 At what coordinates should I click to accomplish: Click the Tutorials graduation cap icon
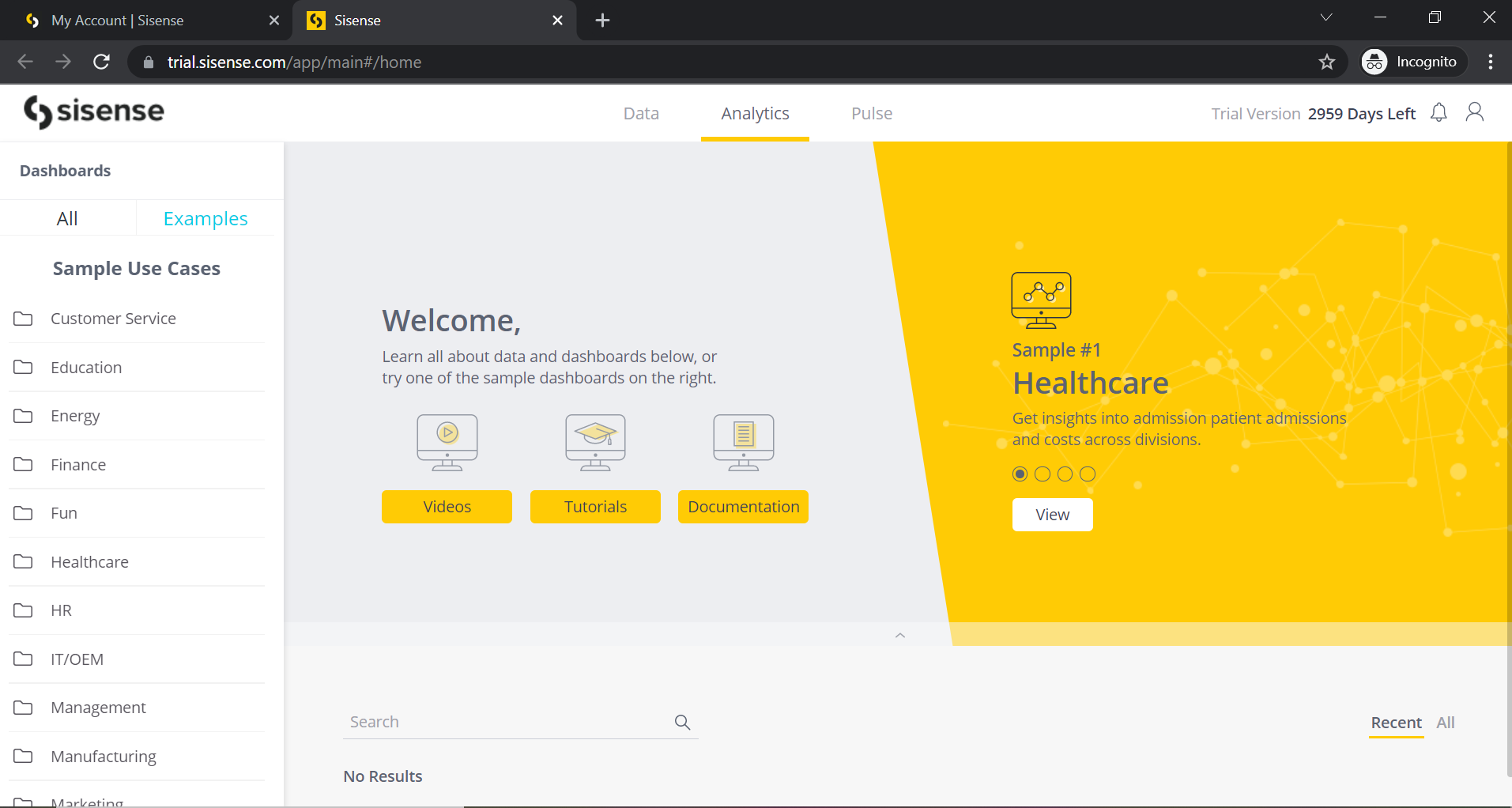[595, 442]
